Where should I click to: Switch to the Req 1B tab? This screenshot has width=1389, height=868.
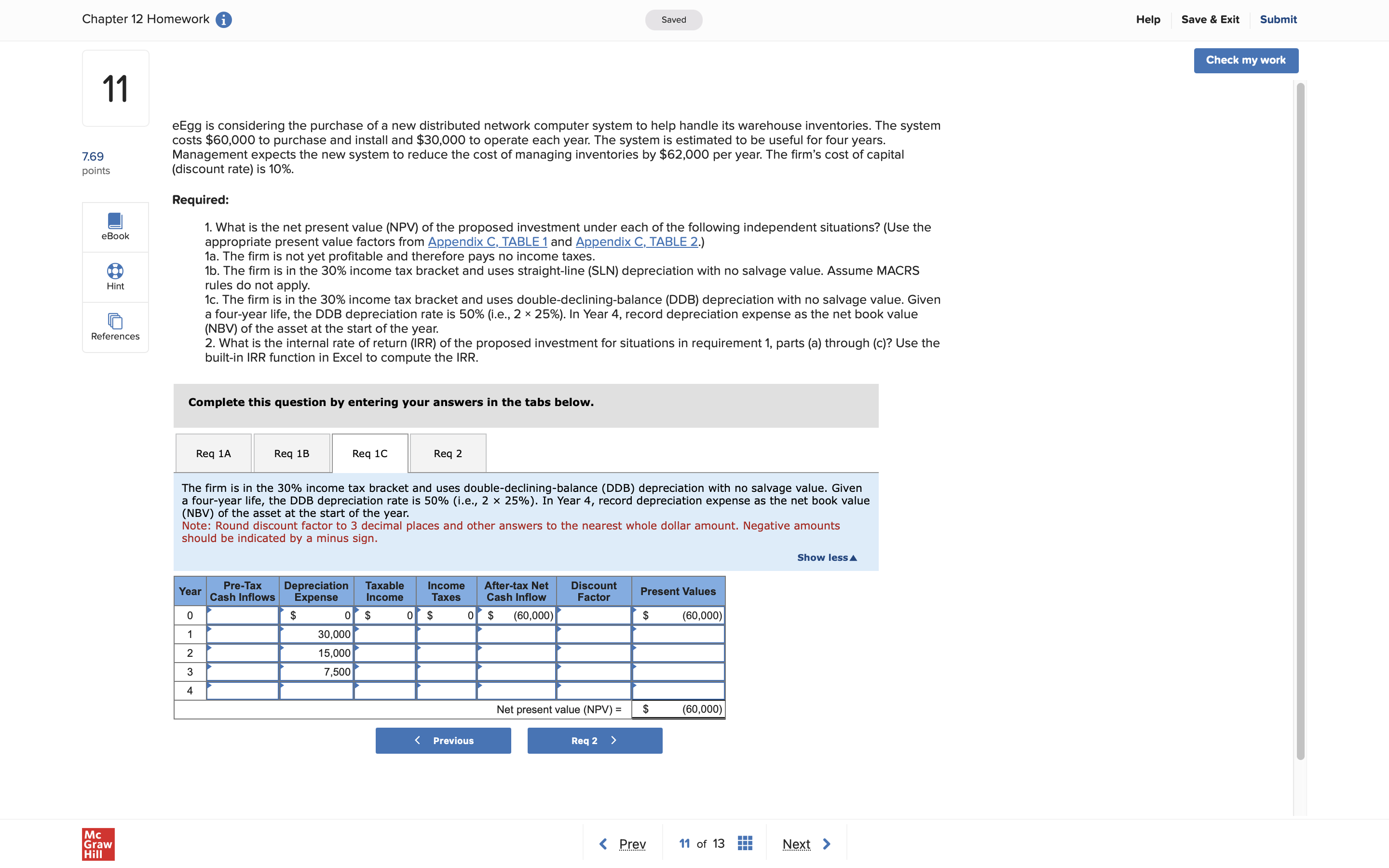[x=292, y=453]
